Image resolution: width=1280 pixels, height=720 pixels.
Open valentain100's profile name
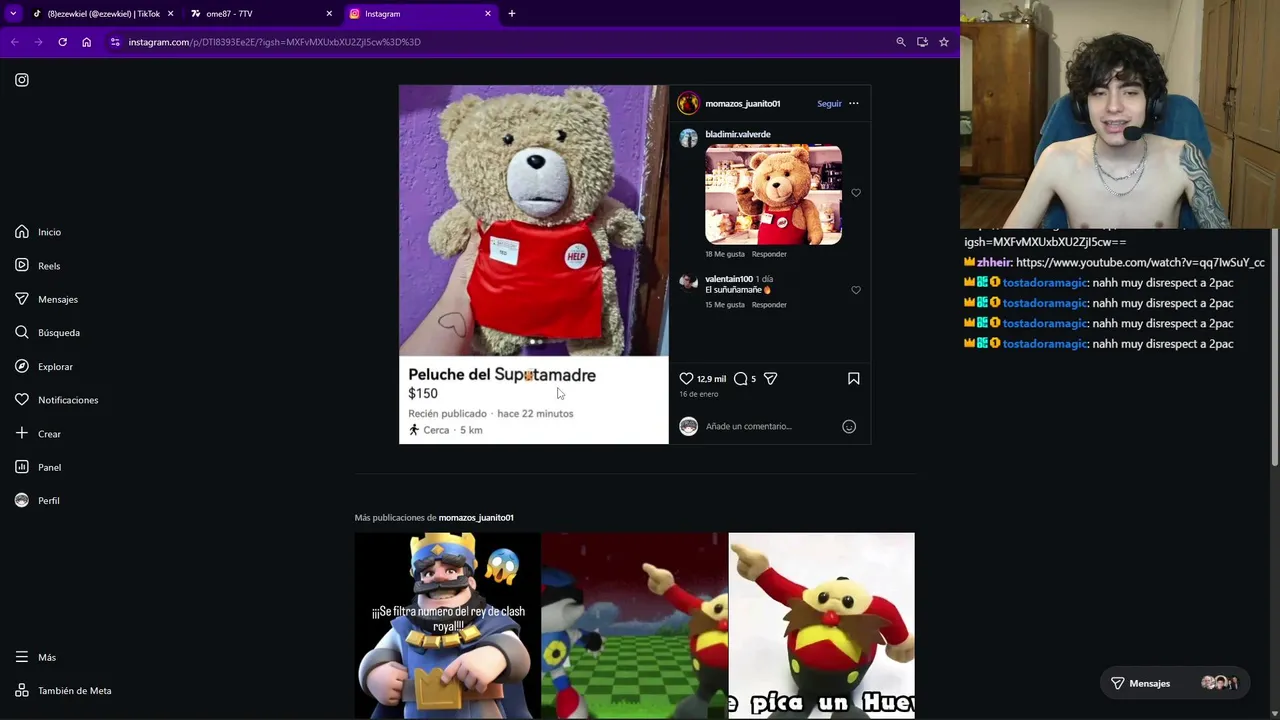point(729,279)
